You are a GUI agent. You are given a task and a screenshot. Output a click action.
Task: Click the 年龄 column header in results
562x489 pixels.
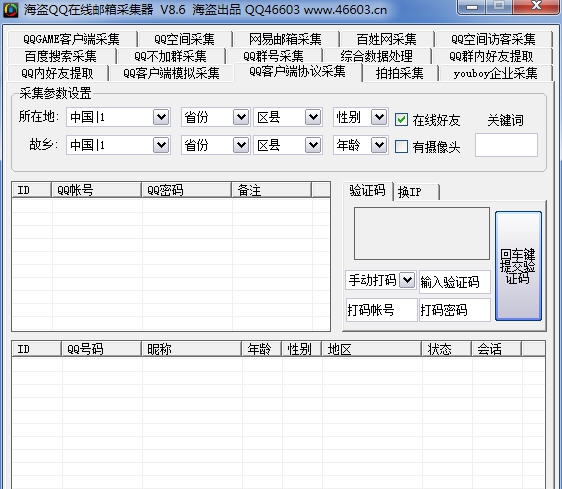tap(262, 348)
